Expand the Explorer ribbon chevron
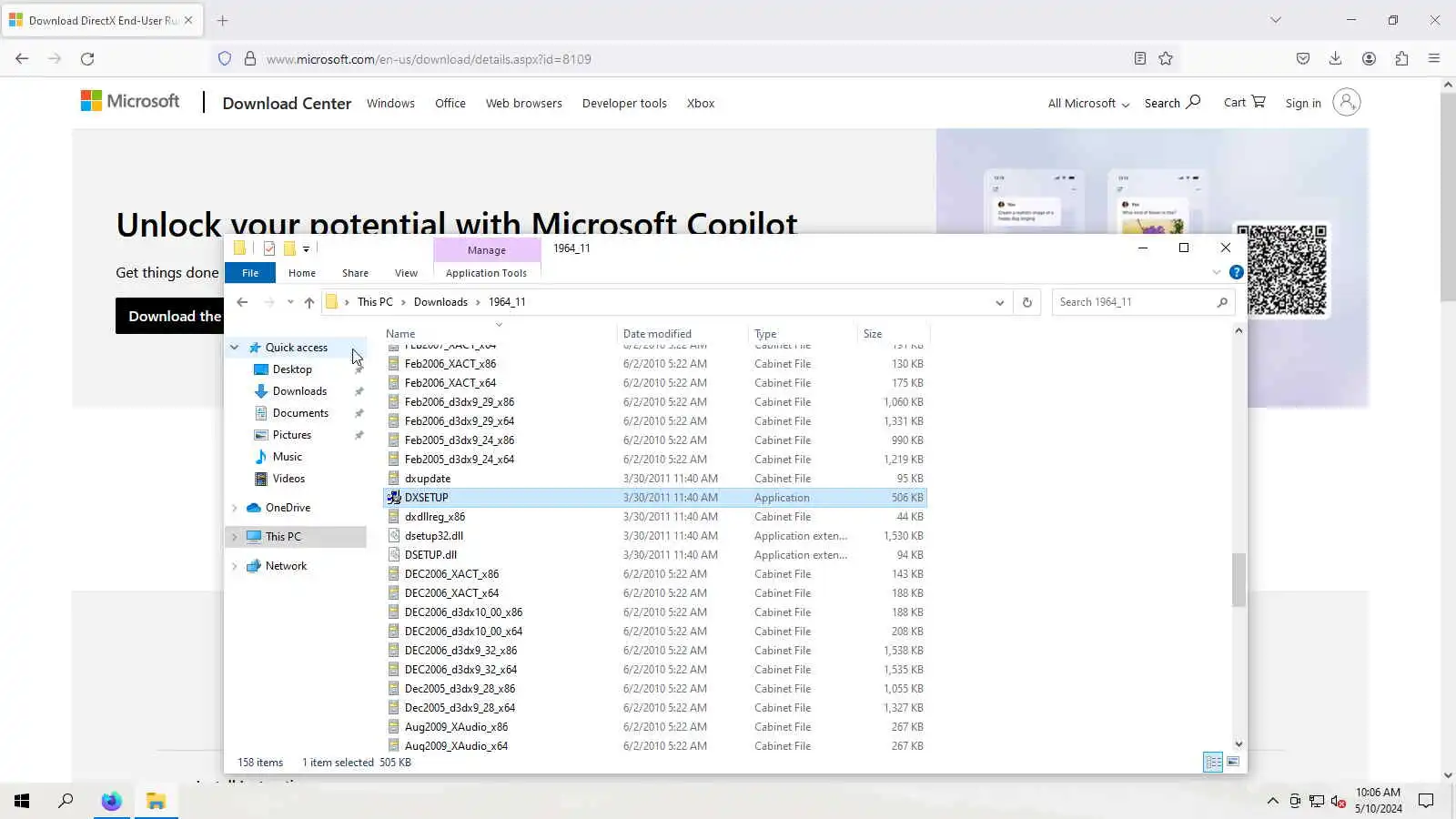1456x819 pixels. [1217, 272]
